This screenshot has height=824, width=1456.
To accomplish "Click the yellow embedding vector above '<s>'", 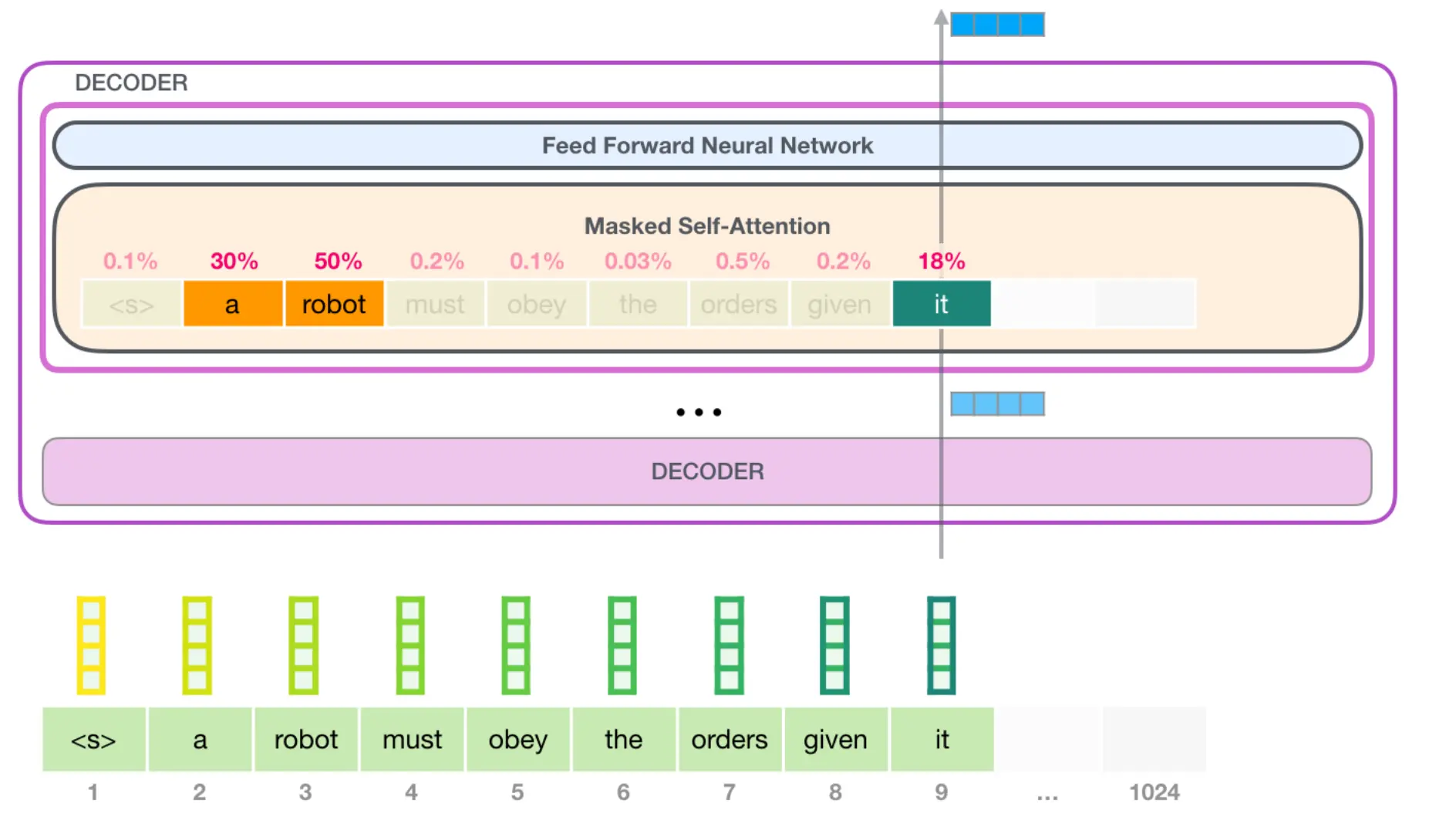I will (x=91, y=645).
